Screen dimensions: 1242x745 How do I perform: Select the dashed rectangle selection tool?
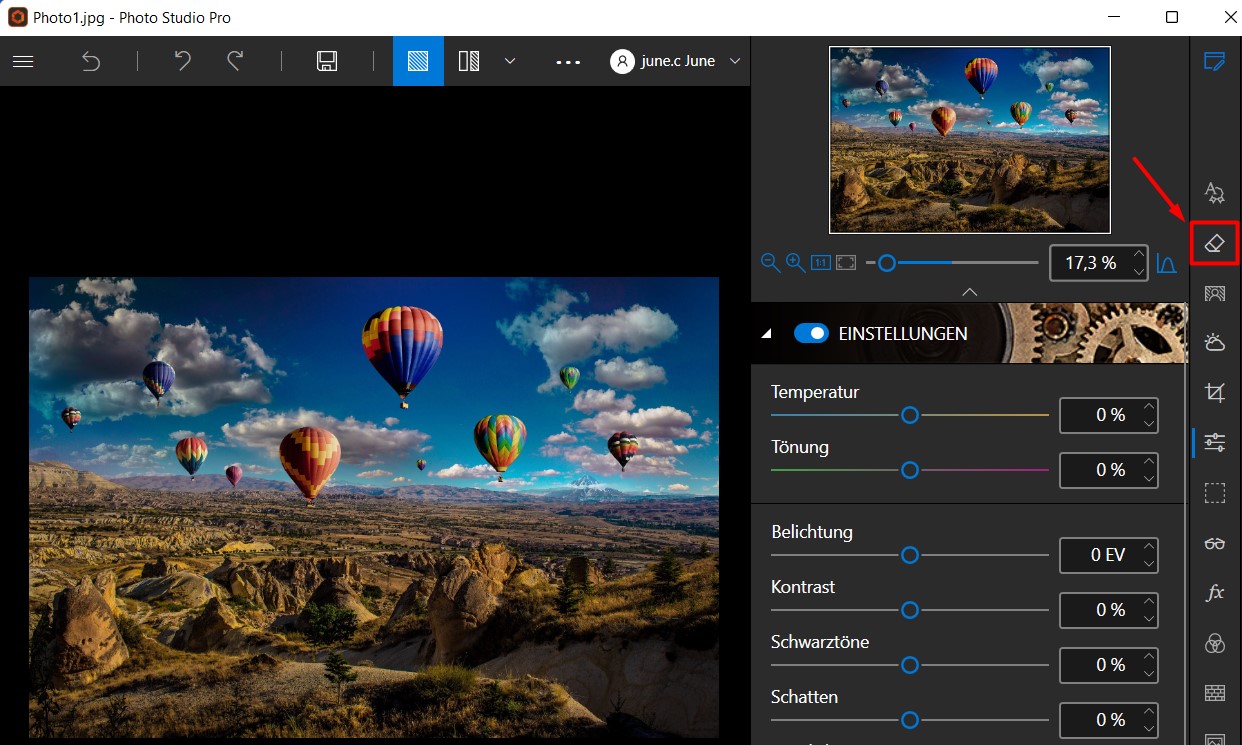pyautogui.click(x=1215, y=493)
